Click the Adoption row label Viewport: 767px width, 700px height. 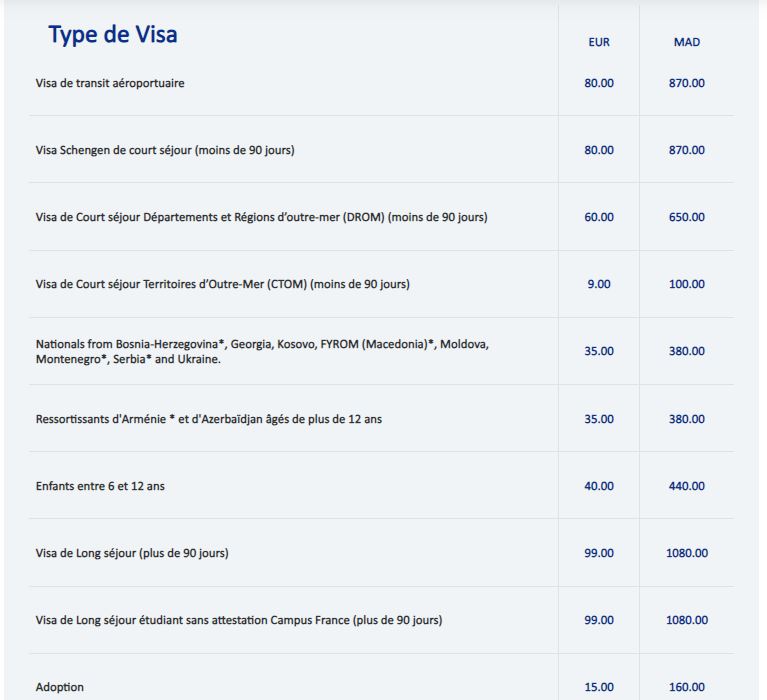[x=60, y=687]
